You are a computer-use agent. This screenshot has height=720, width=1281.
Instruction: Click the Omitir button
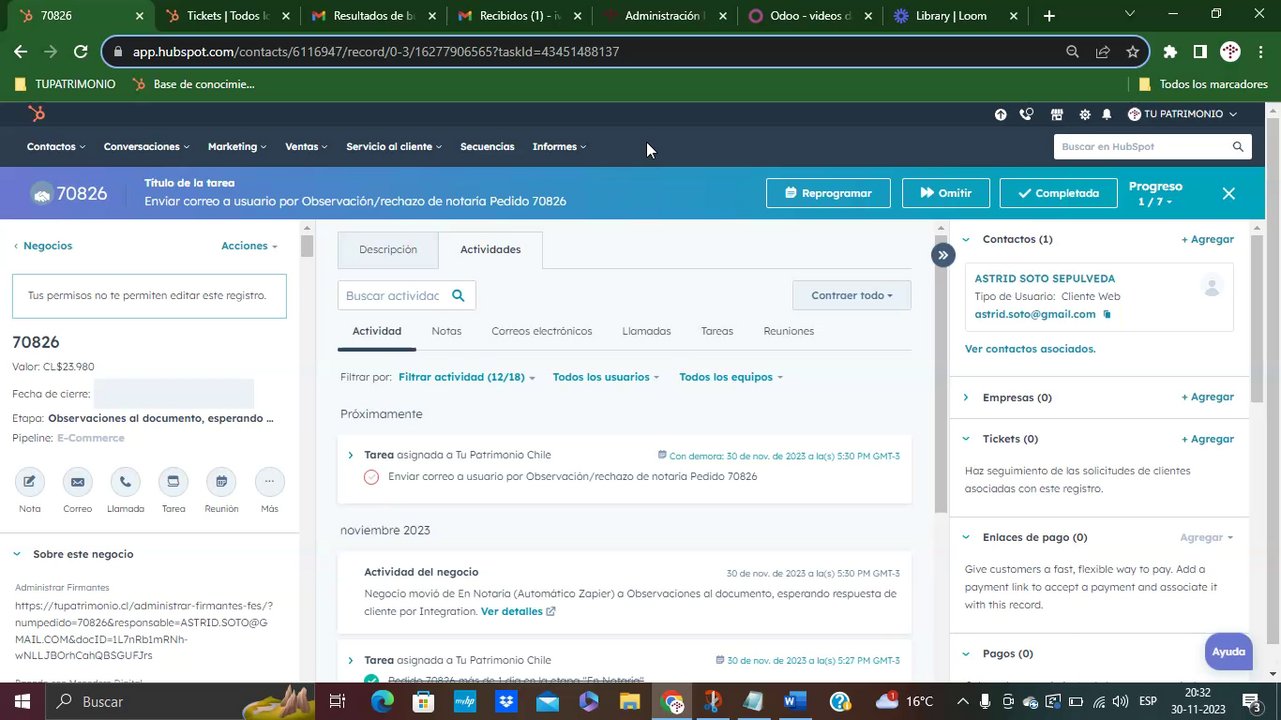pos(946,193)
